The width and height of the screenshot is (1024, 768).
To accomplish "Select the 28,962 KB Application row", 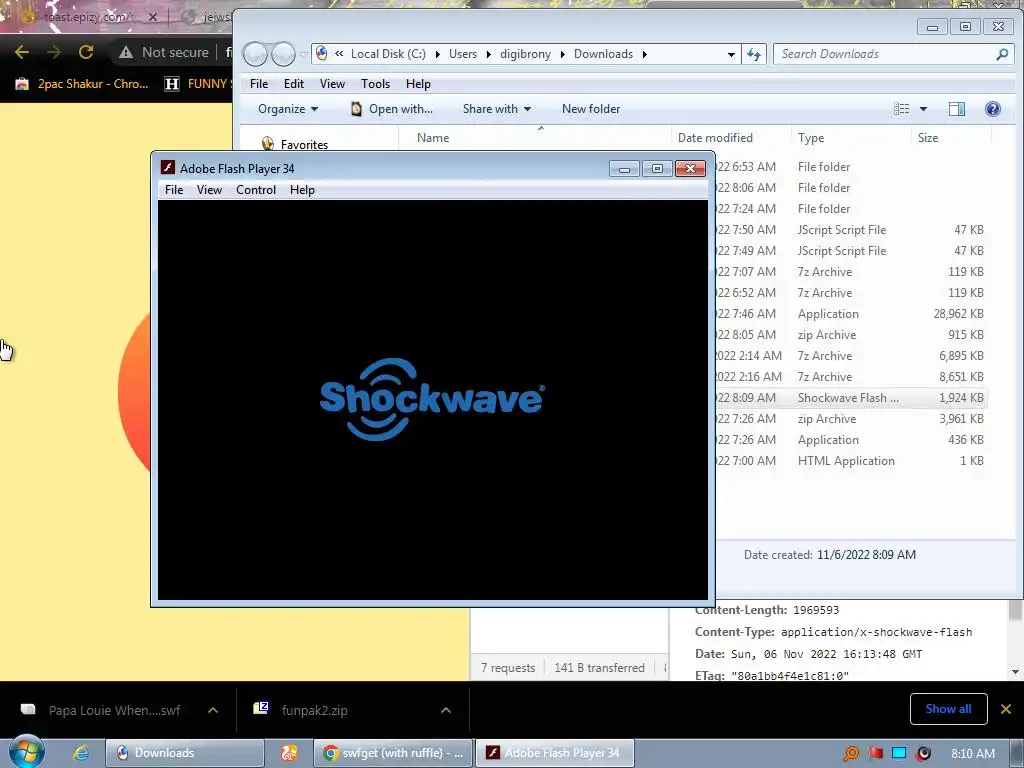I will [x=850, y=313].
